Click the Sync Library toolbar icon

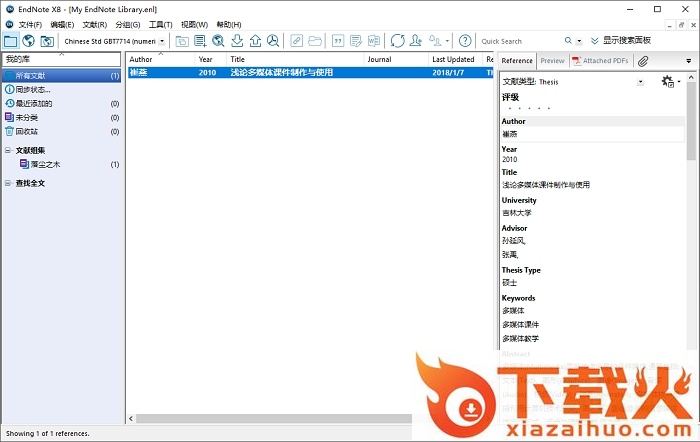pos(398,41)
